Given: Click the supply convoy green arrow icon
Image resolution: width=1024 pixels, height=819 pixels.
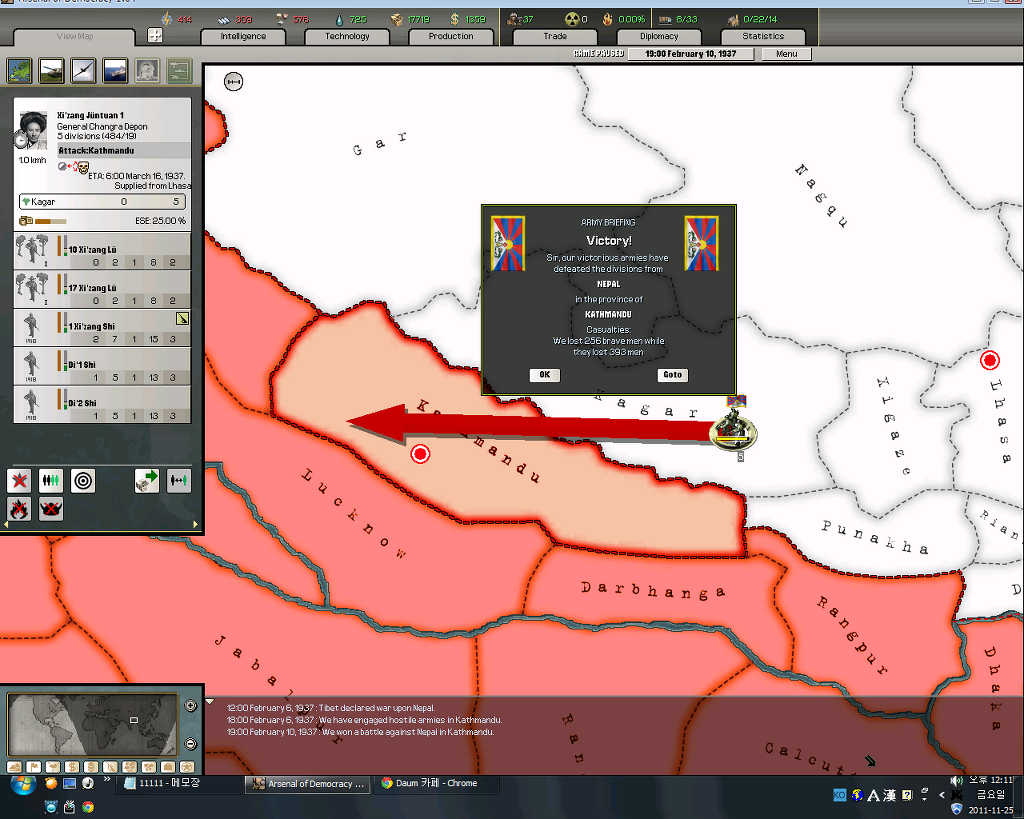Looking at the screenshot, I should [147, 481].
